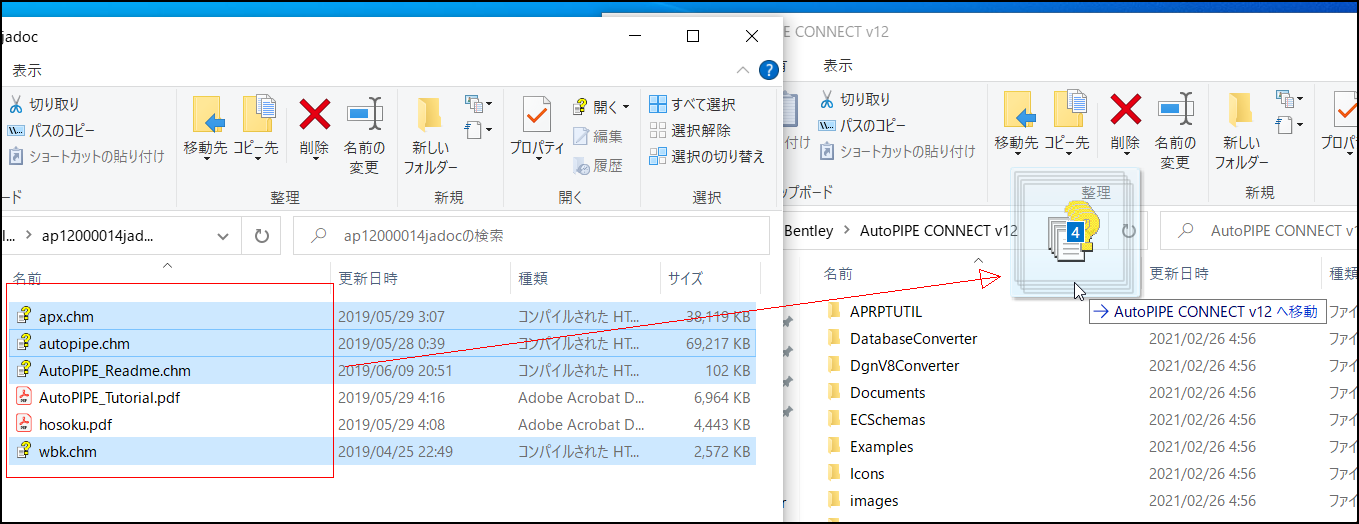Click the red 削除 delete icon, left window
Viewport: 1359px width, 524px height.
click(x=314, y=114)
